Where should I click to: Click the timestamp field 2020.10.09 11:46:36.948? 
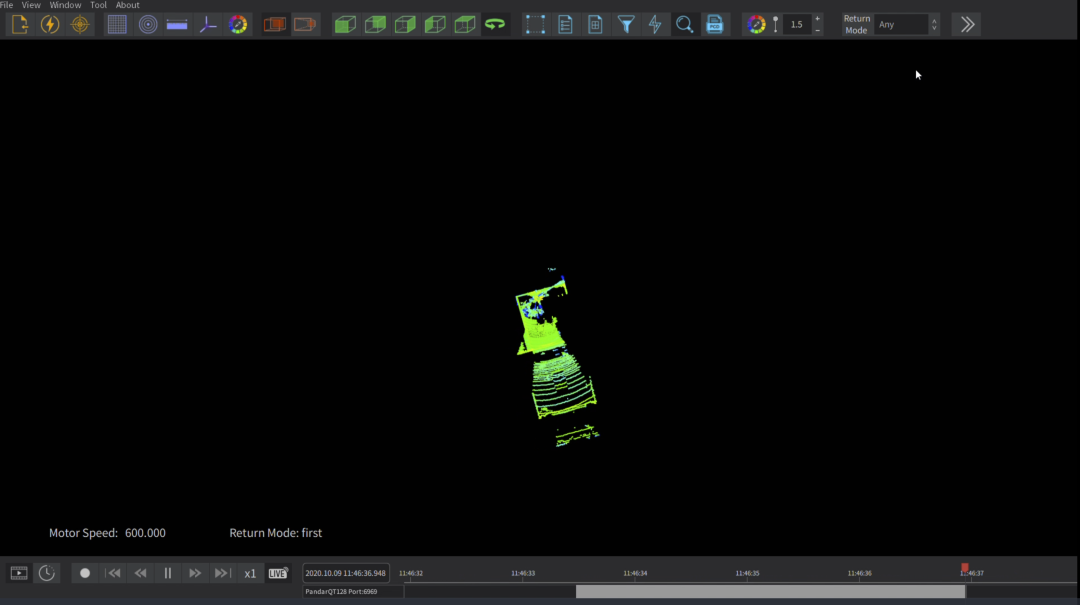(x=346, y=573)
